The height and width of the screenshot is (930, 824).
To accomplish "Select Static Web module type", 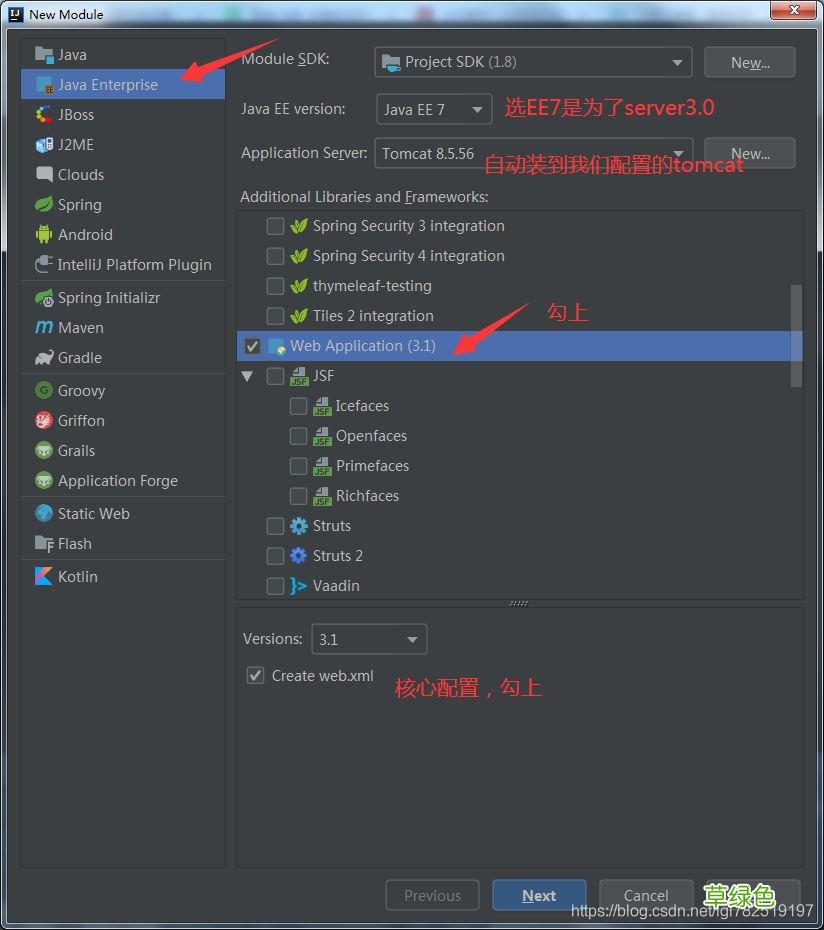I will click(93, 514).
